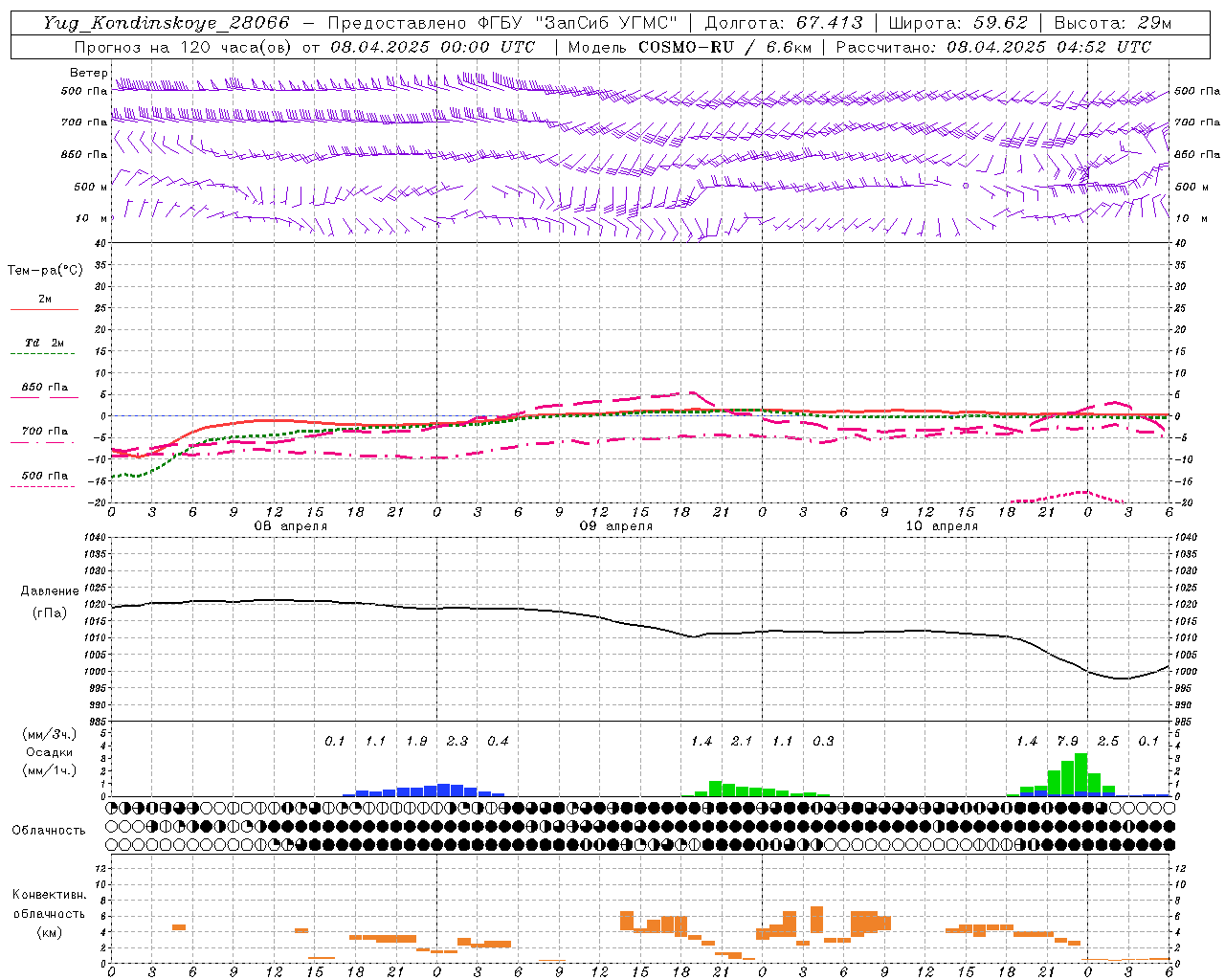Select the Td 2м legend label
Image resolution: width=1225 pixels, height=980 pixels.
click(45, 343)
